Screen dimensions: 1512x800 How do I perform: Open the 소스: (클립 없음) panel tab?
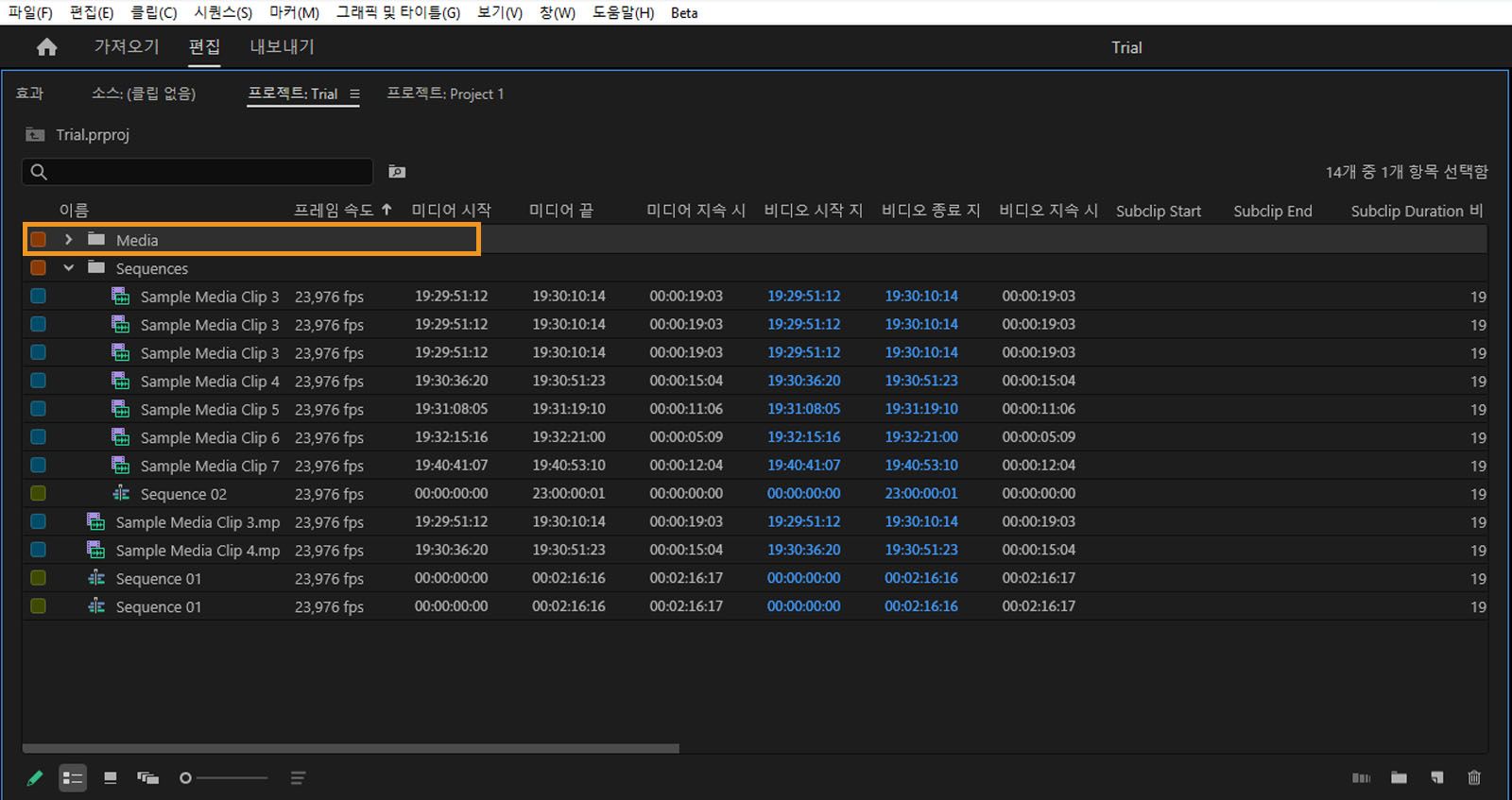point(144,94)
